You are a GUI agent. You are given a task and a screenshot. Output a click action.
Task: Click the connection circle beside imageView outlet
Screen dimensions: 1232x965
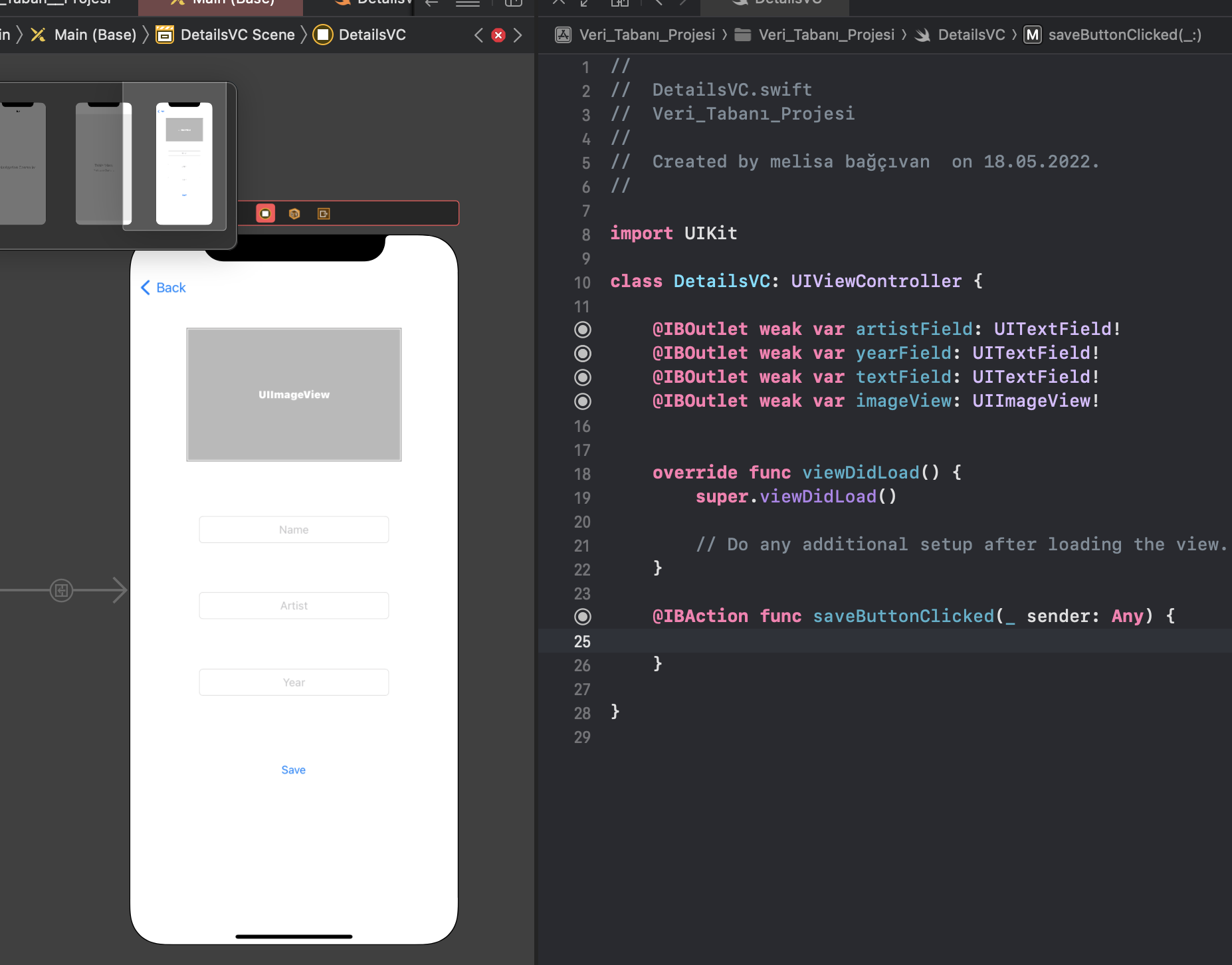point(583,401)
